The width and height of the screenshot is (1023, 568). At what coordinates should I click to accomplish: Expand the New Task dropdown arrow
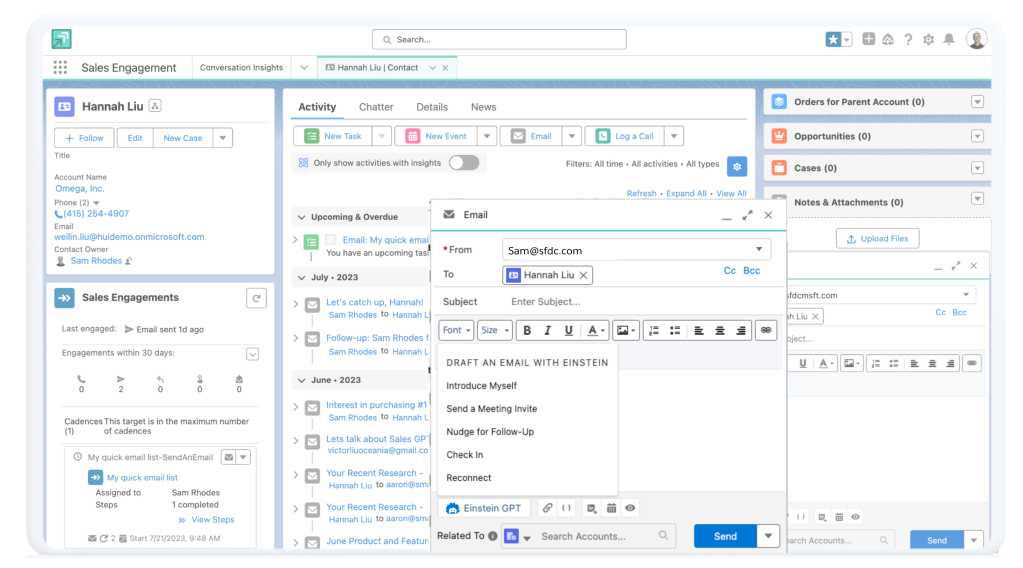click(x=382, y=136)
